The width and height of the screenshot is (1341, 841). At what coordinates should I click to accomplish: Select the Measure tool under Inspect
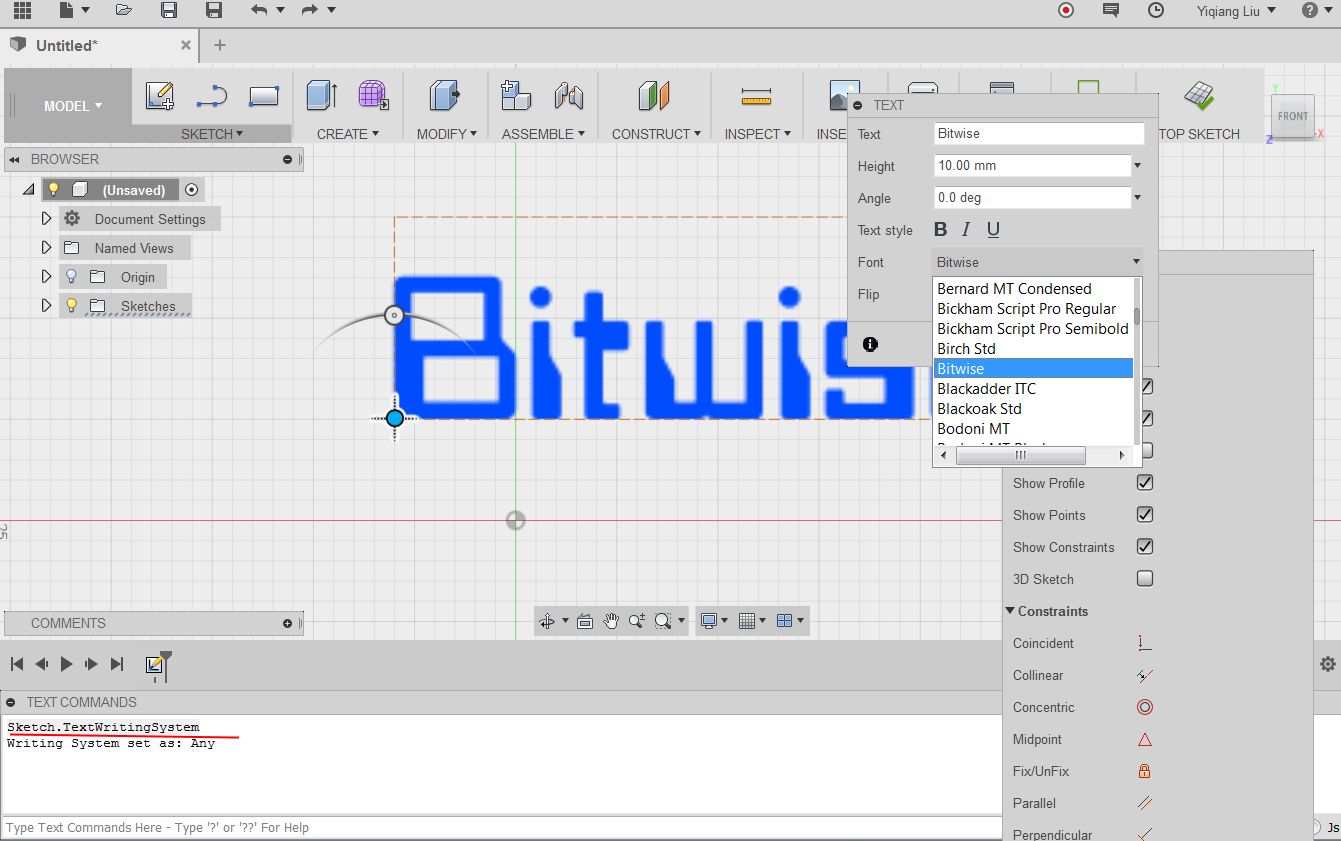[757, 95]
